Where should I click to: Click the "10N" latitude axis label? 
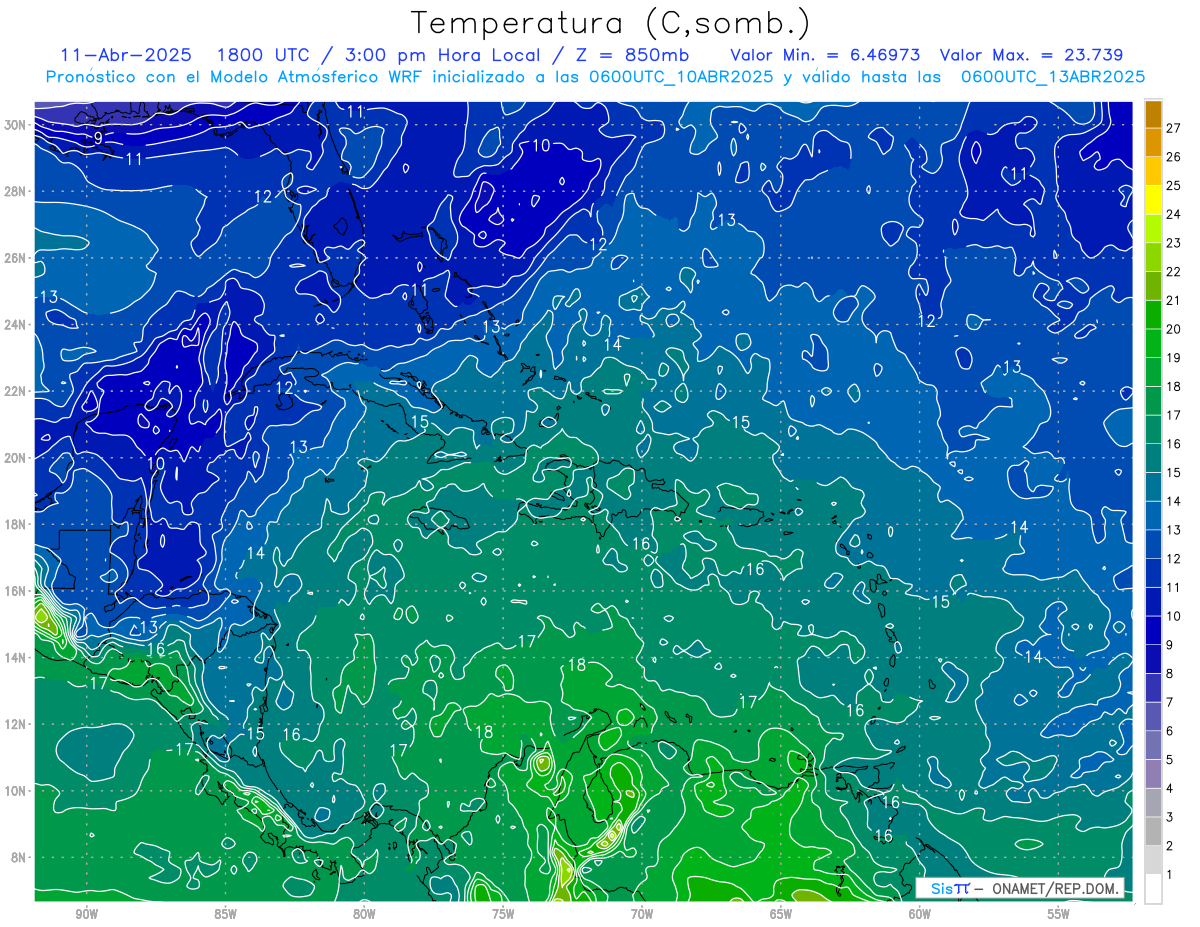15,790
